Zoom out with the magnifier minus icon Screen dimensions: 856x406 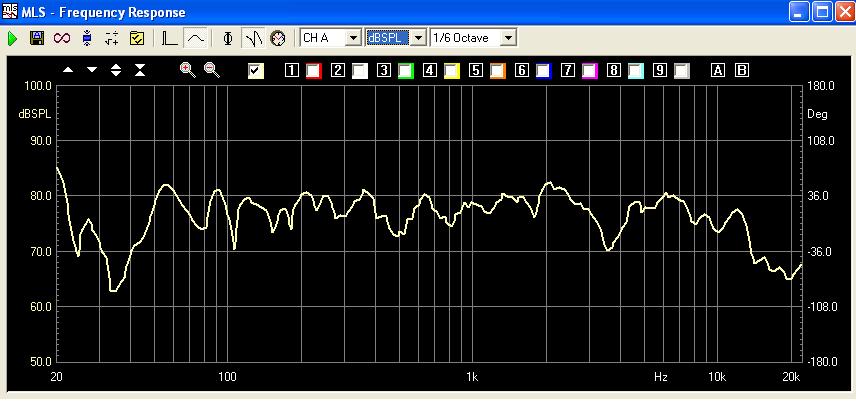pos(211,70)
